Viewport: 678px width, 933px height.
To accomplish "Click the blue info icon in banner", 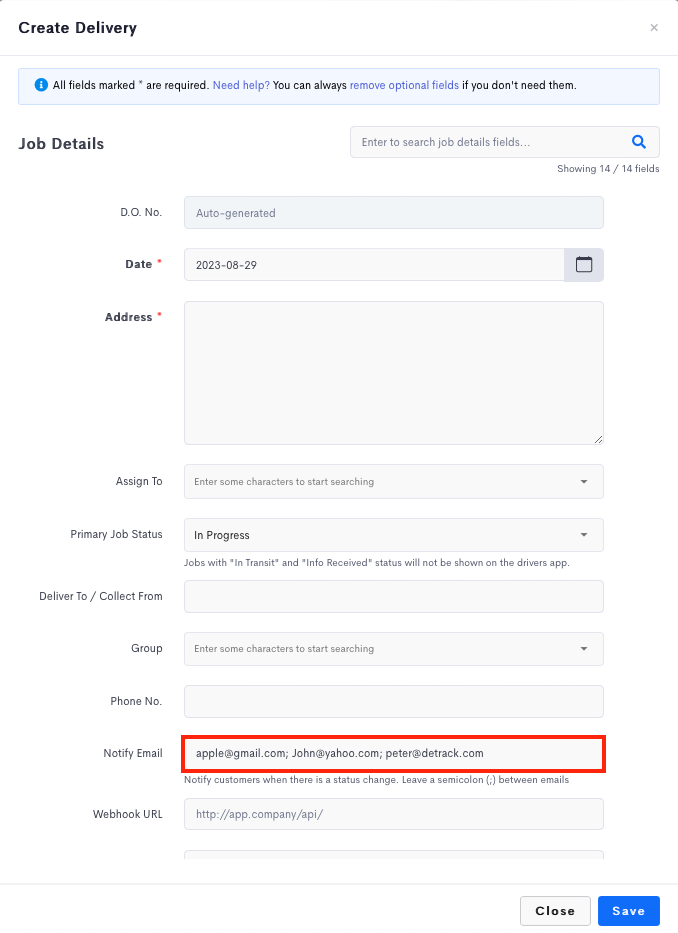I will click(x=41, y=85).
